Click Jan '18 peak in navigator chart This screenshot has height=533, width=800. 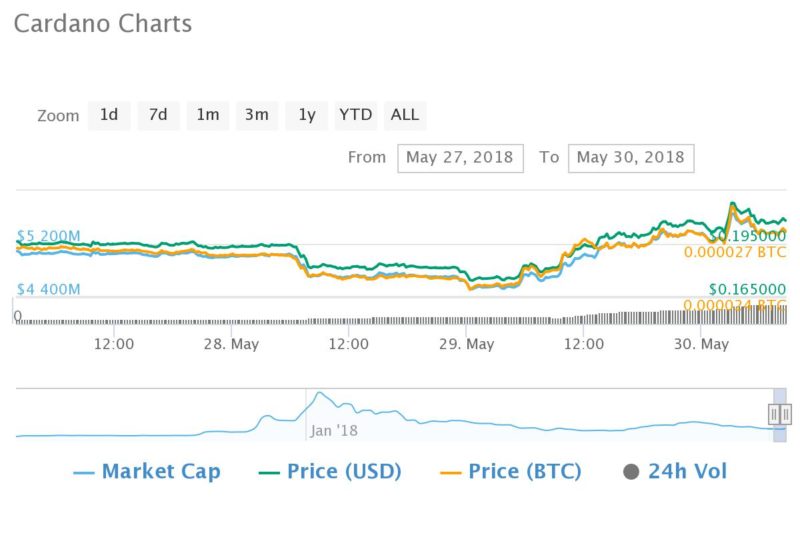click(319, 393)
